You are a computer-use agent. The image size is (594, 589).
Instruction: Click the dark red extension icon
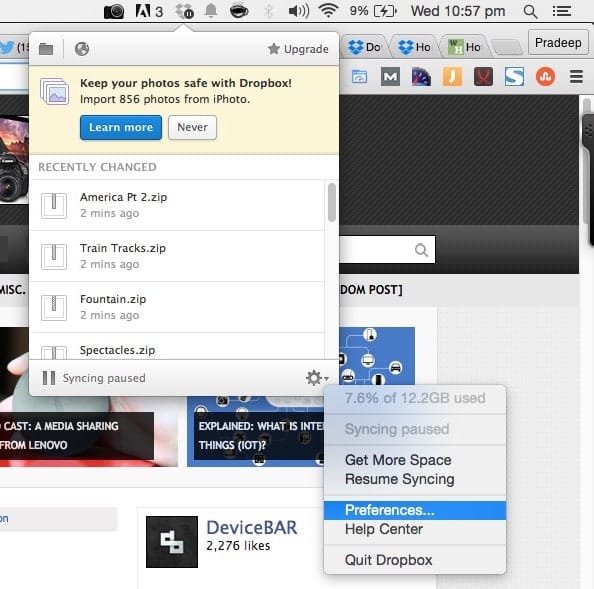(x=483, y=77)
